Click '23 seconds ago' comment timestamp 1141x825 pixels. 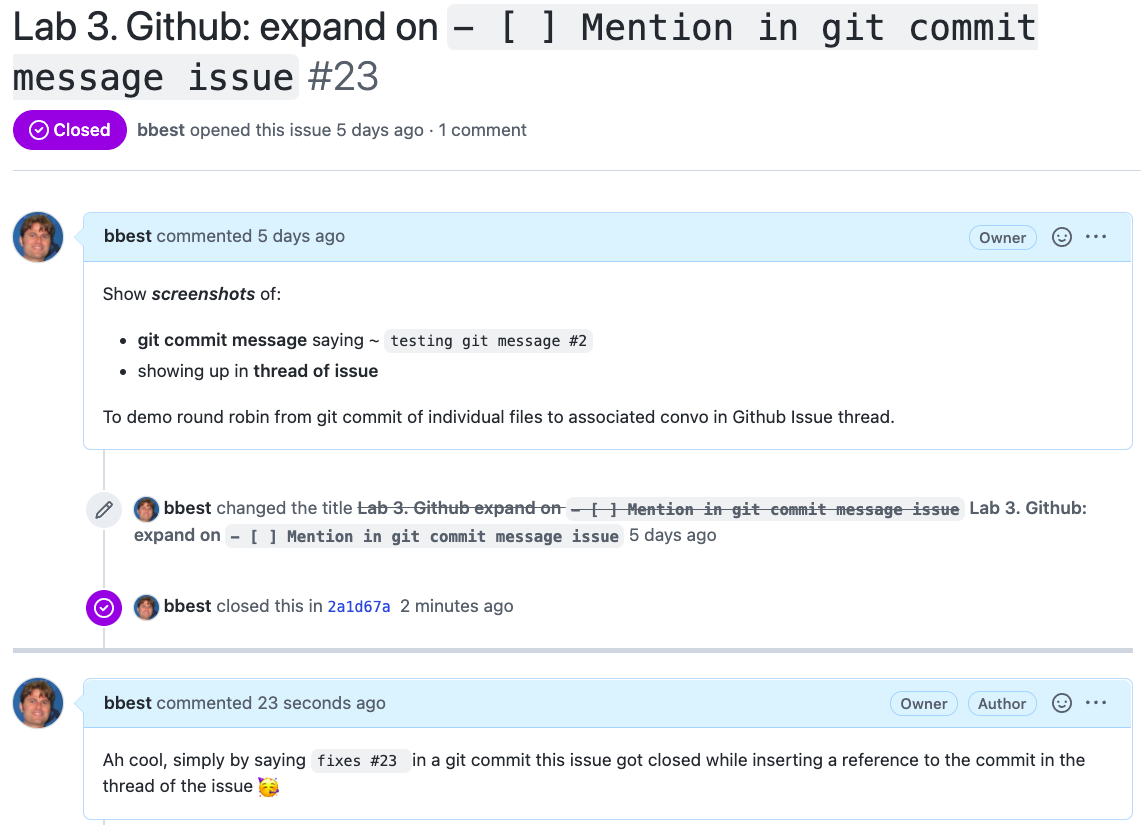point(322,703)
